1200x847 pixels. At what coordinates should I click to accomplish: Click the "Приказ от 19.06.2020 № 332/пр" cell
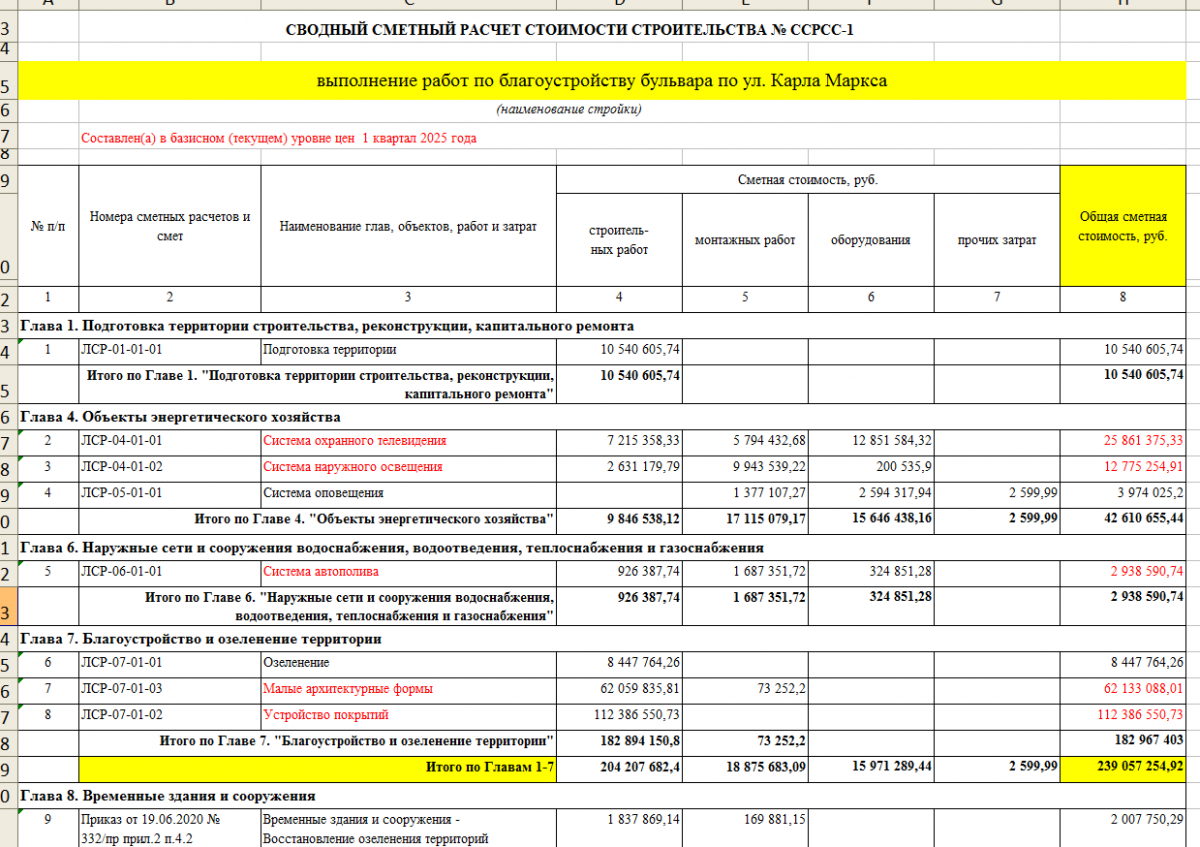coord(168,829)
